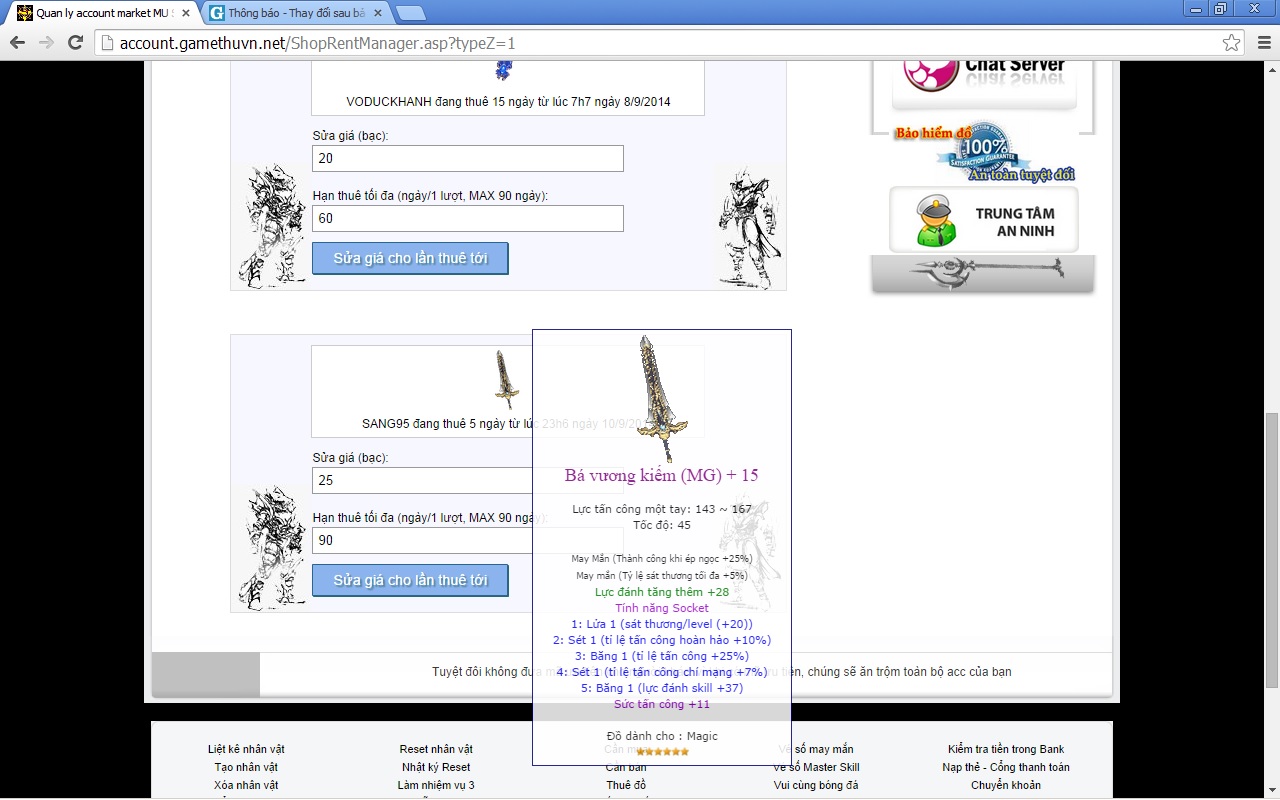Edit the max rental days field containing 60
The image size is (1280, 800).
tap(468, 218)
